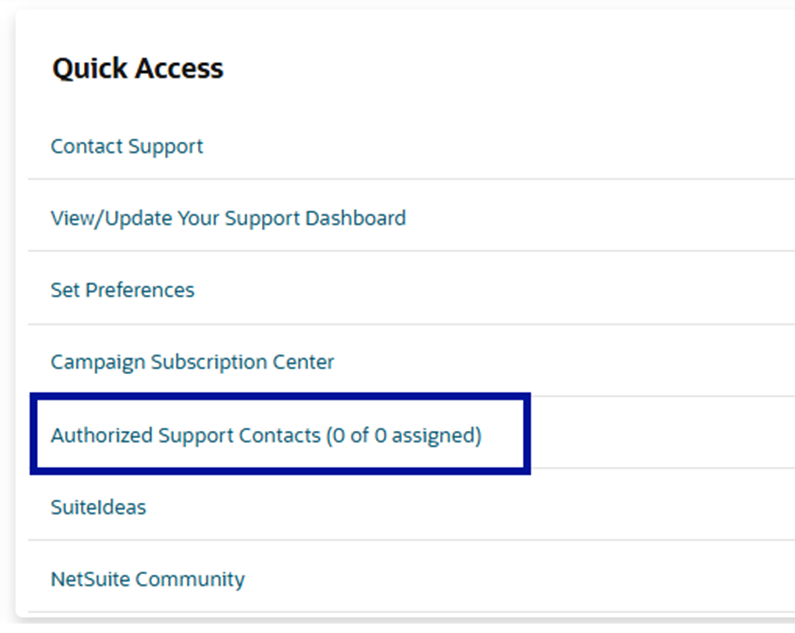The image size is (795, 633).
Task: Open the Contact Support link
Action: (127, 146)
